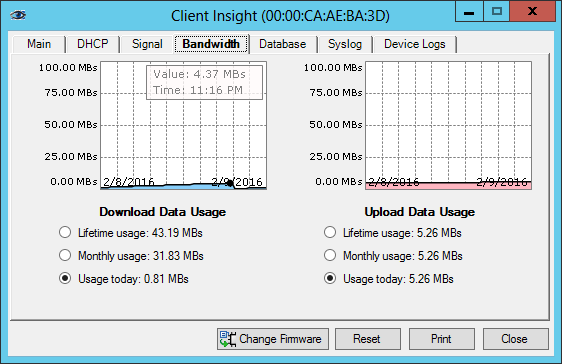Click the Reset button
This screenshot has height=364, width=562.
point(368,339)
